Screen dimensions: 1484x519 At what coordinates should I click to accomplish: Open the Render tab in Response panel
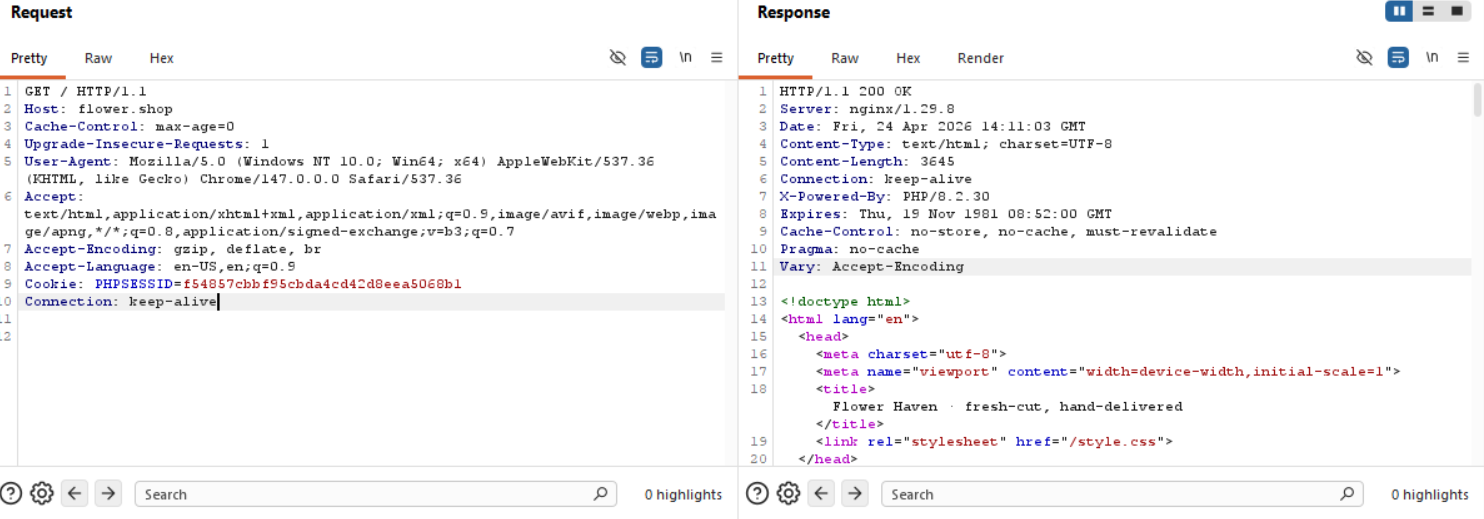click(980, 58)
